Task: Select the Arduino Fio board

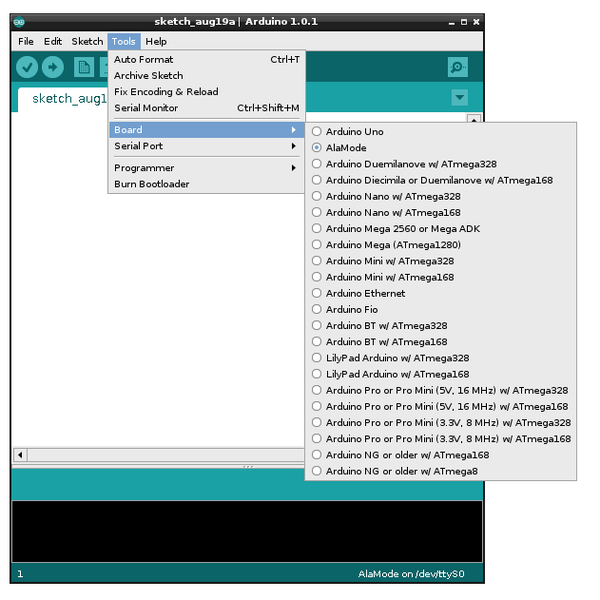Action: (x=440, y=309)
